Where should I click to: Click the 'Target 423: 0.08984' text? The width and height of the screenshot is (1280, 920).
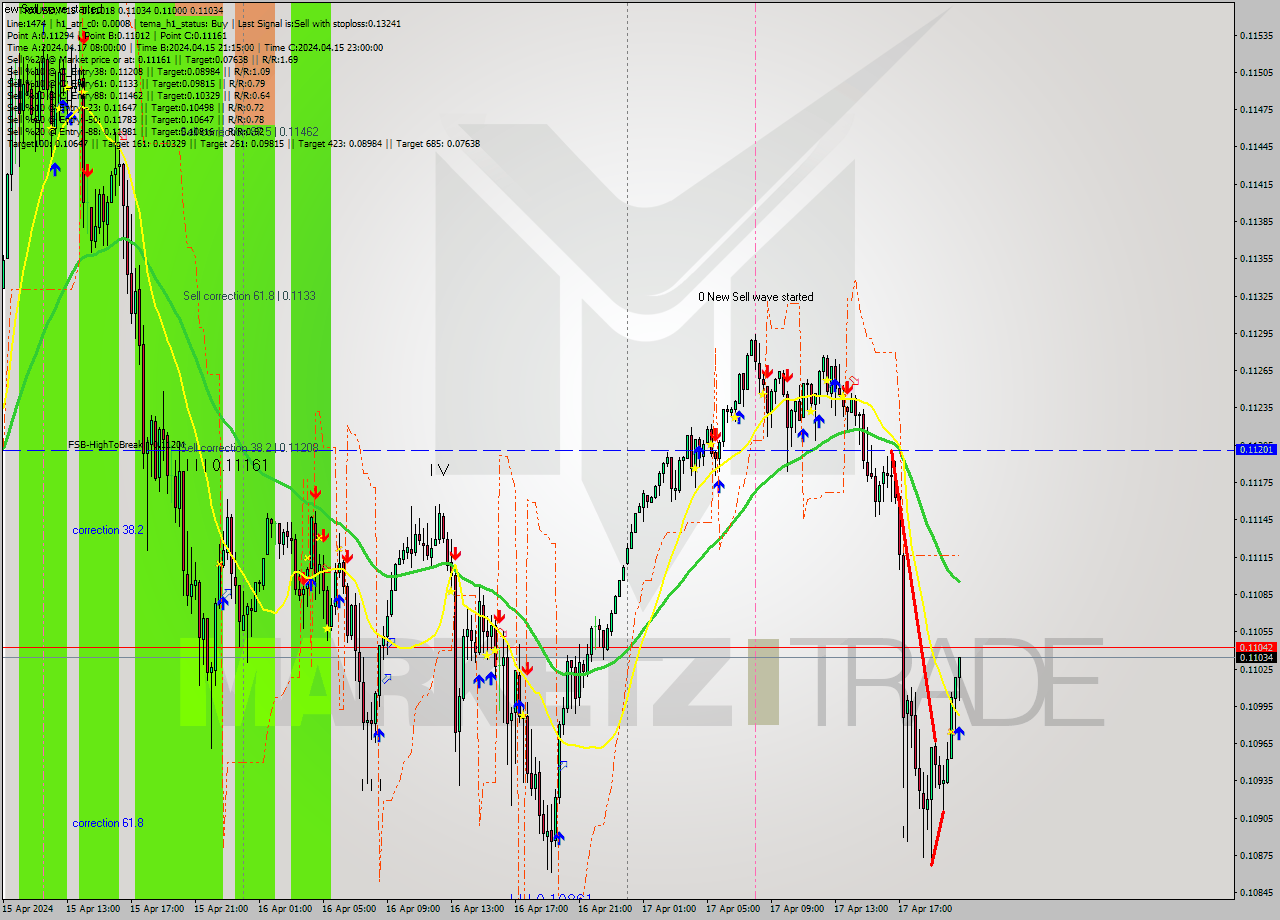tap(341, 143)
